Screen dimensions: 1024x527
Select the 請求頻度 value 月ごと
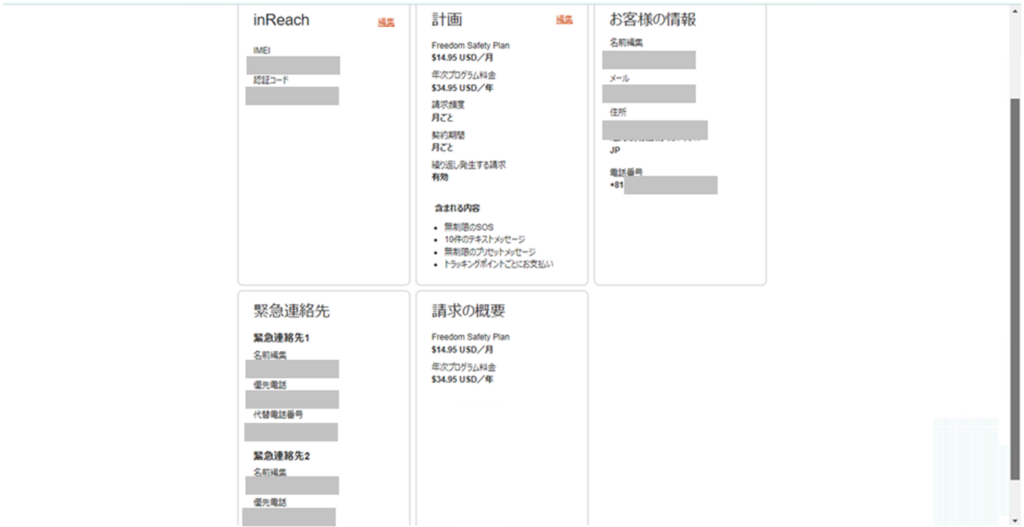[x=441, y=117]
